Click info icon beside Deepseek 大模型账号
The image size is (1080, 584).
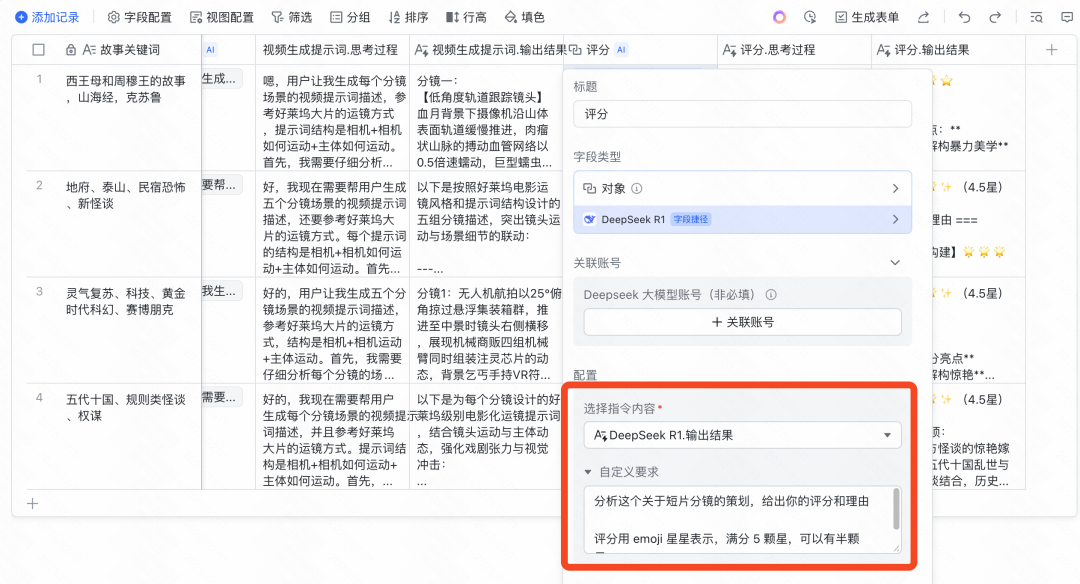point(771,295)
